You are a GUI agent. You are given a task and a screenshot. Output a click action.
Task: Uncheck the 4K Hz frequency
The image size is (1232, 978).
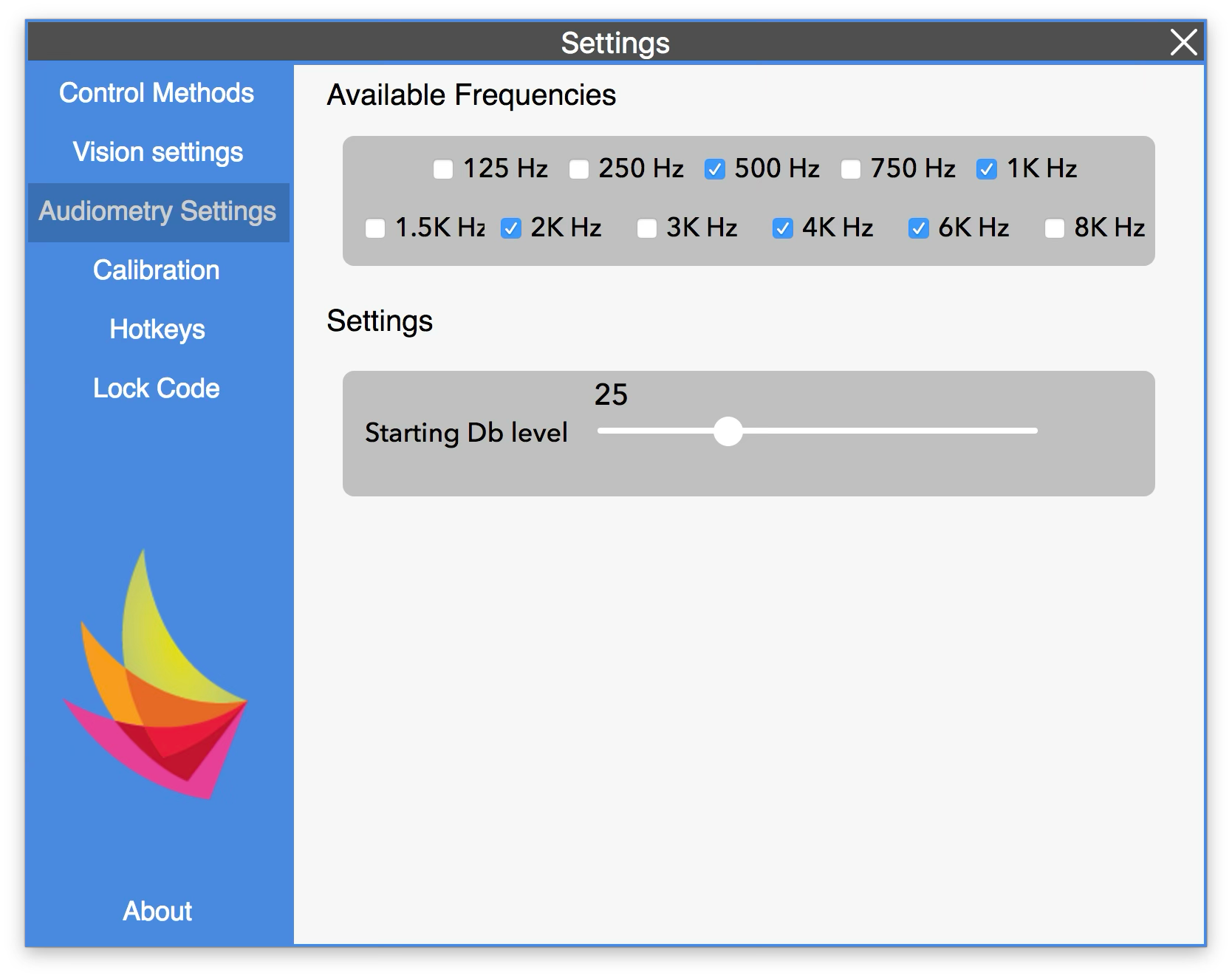(782, 228)
